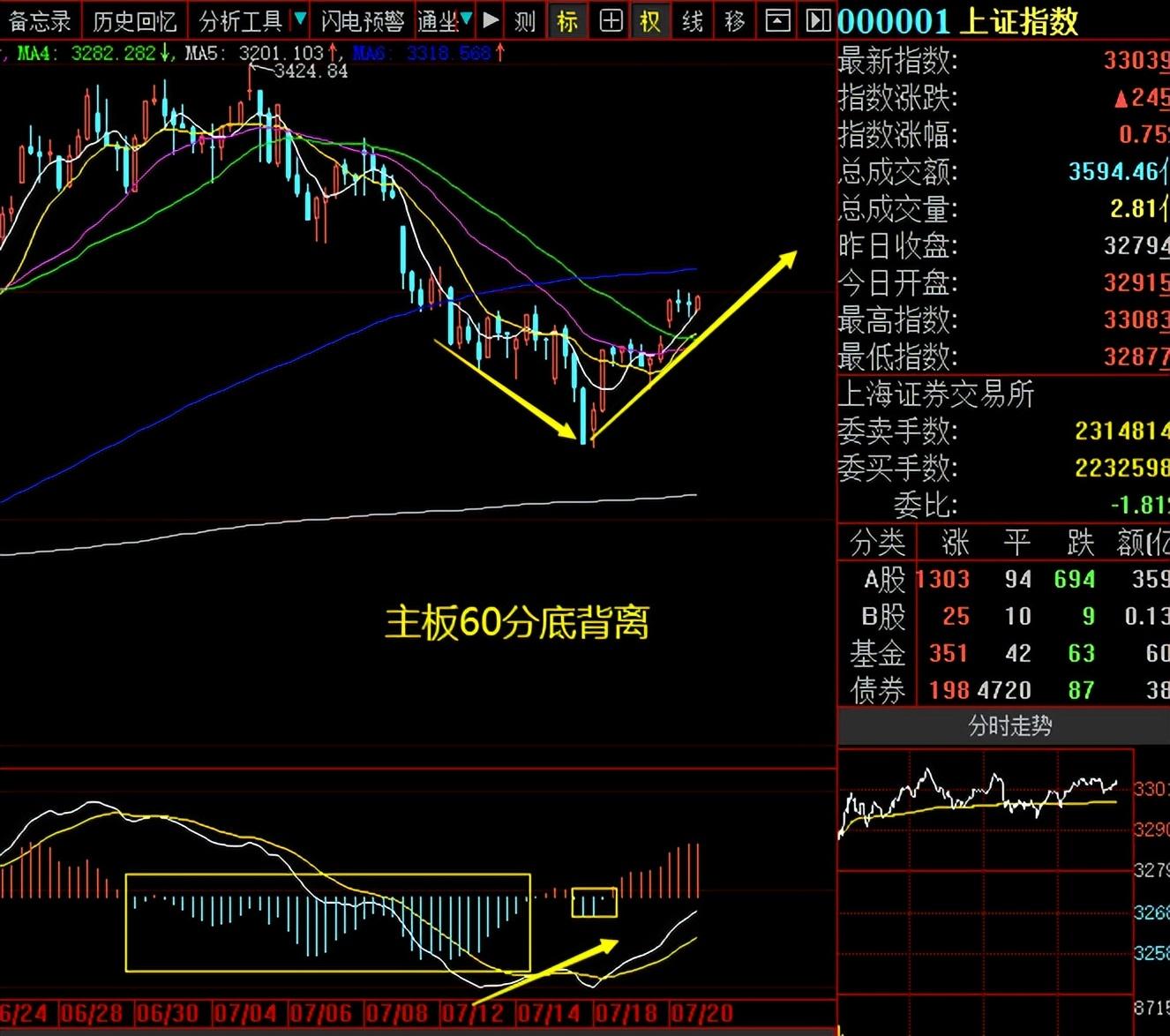Click the 指数涨跌 row
Screen dimensions: 1170x1036
coord(1003,98)
